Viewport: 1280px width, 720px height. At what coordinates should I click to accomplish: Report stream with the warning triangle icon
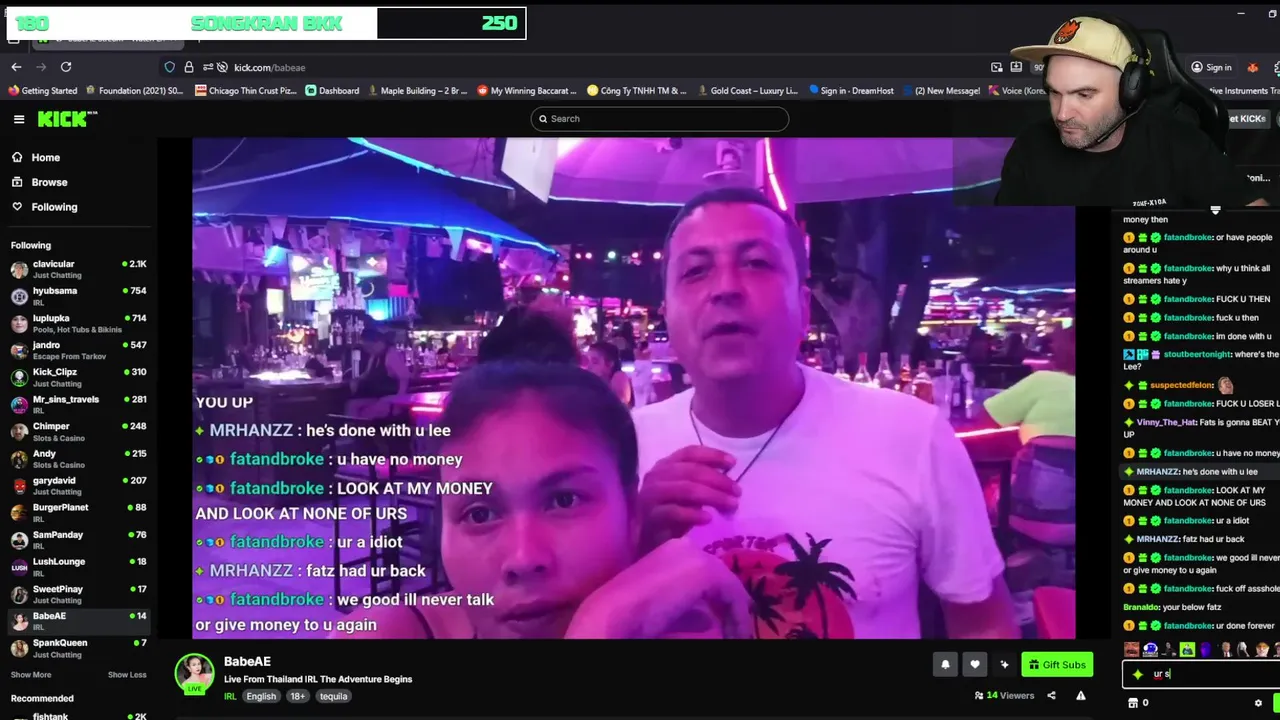[1081, 695]
